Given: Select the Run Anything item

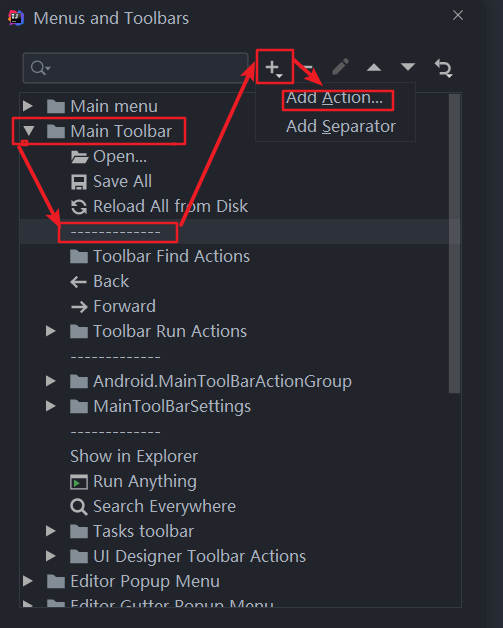Looking at the screenshot, I should click(x=133, y=482).
